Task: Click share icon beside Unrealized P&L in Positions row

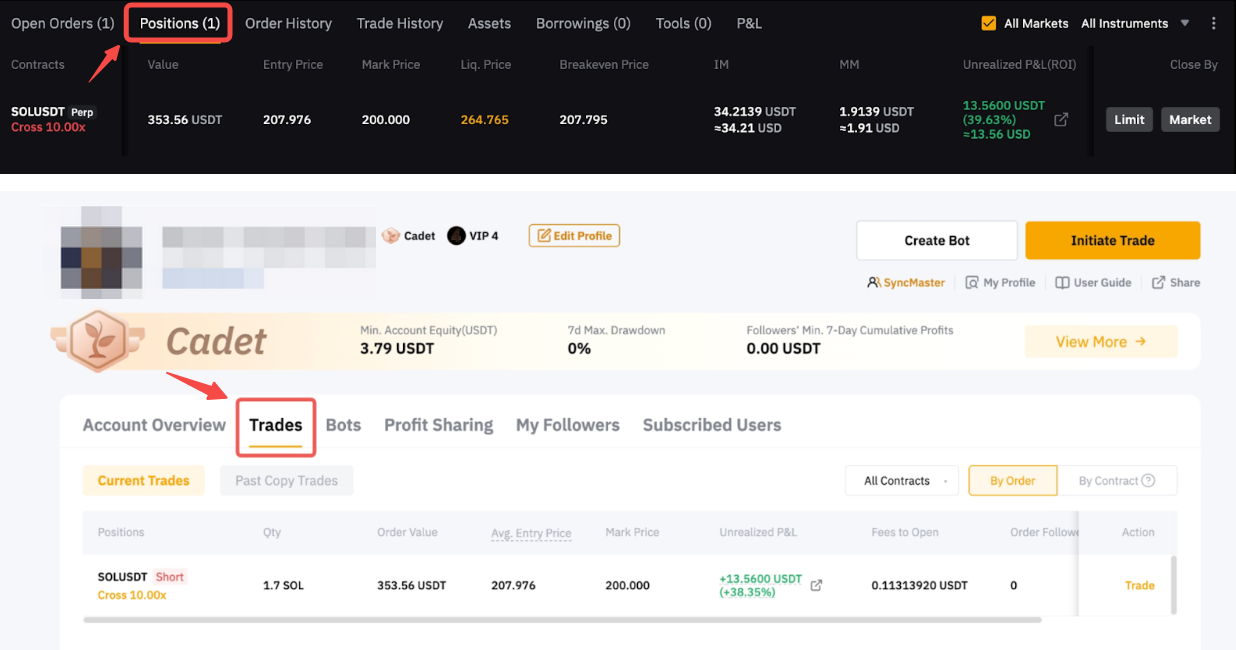Action: pyautogui.click(x=1061, y=120)
